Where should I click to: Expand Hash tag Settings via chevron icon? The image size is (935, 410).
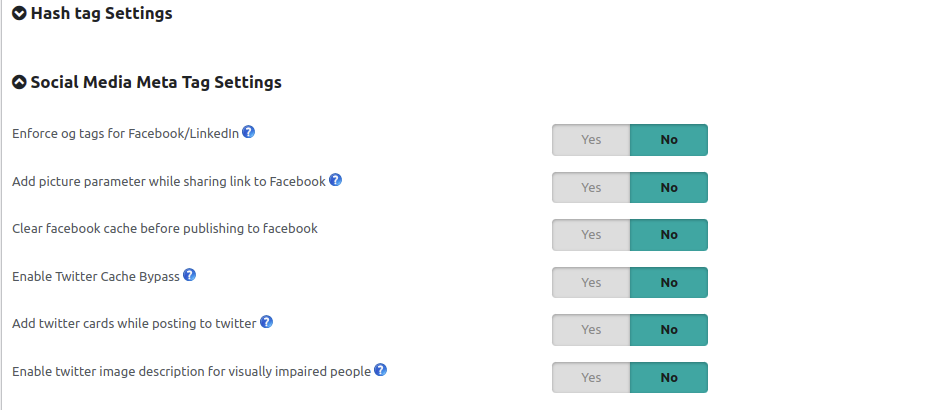point(19,13)
